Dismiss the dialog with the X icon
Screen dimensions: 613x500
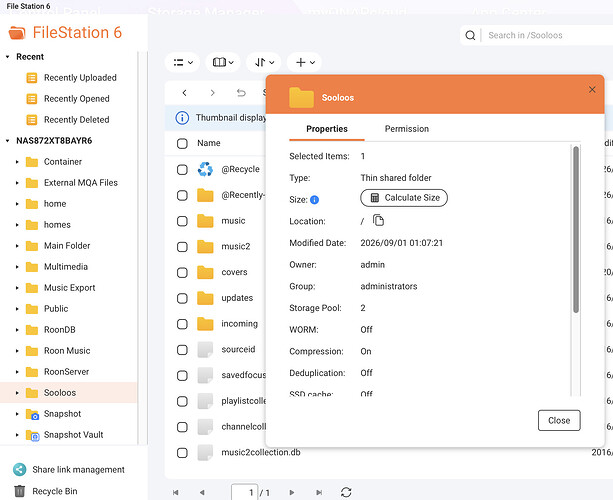tap(592, 90)
